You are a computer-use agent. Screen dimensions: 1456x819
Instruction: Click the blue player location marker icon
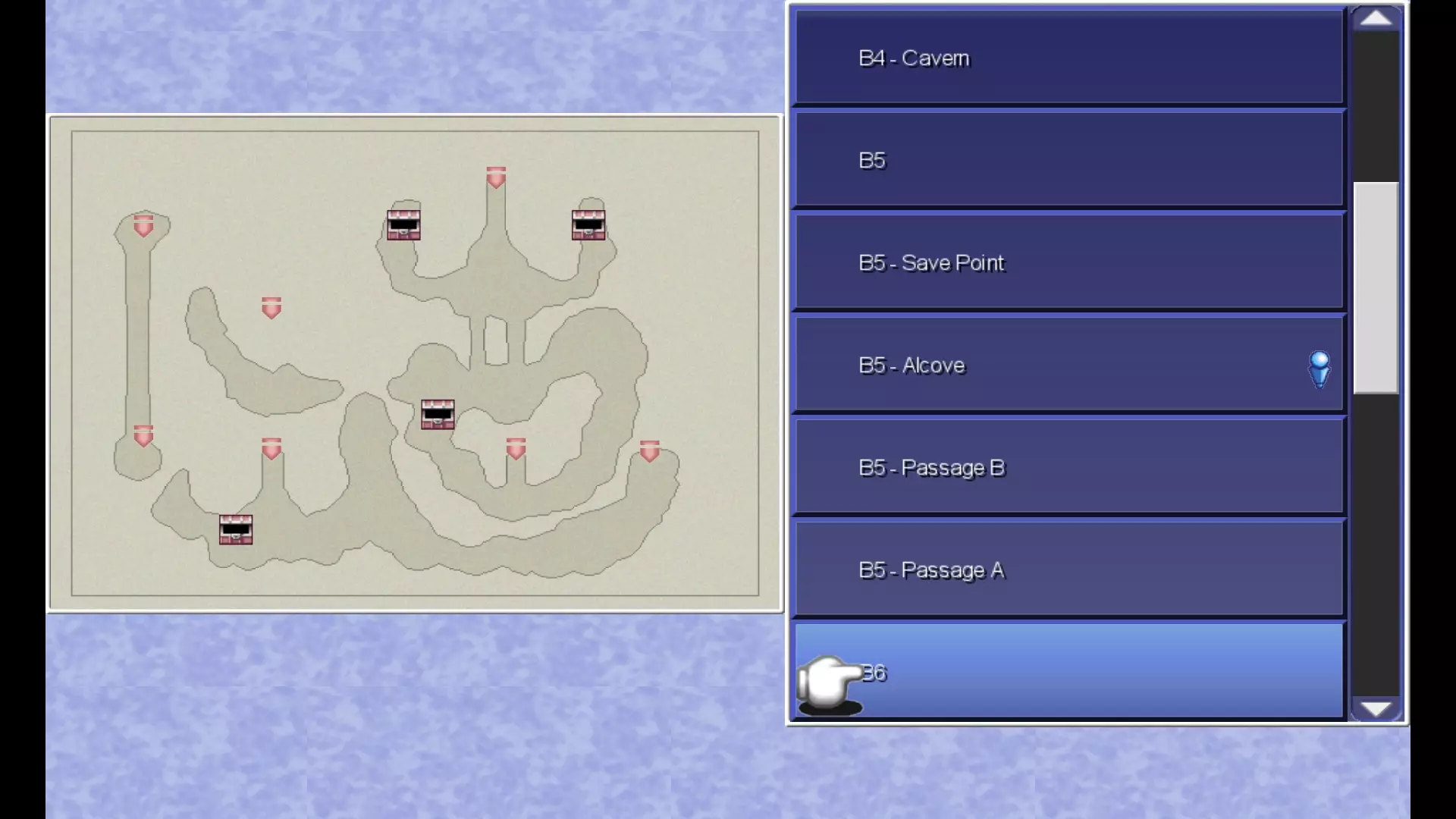click(1319, 369)
